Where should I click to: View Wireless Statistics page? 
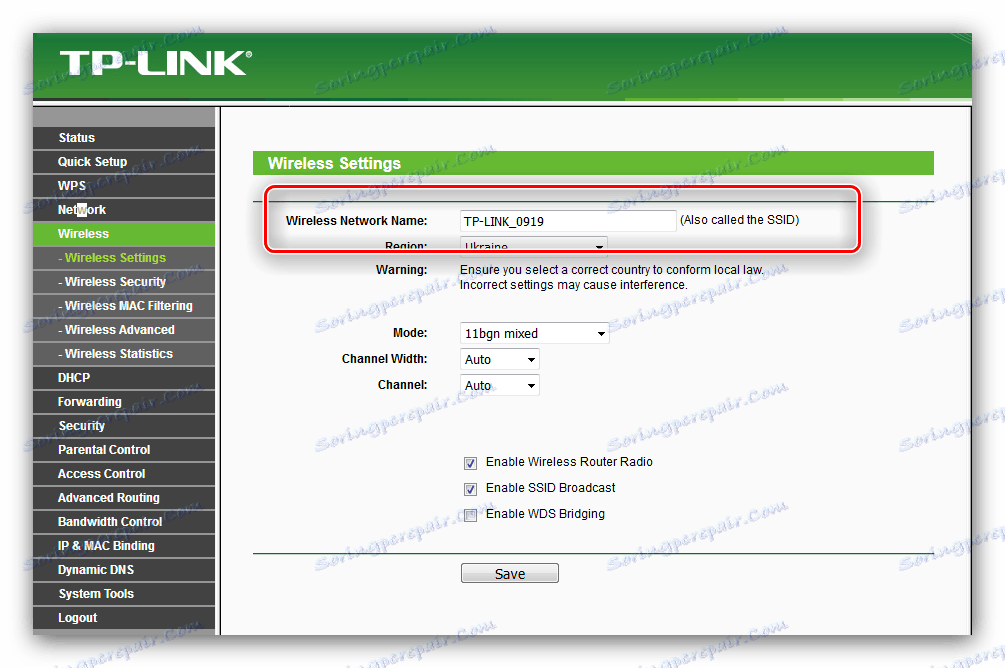click(124, 354)
